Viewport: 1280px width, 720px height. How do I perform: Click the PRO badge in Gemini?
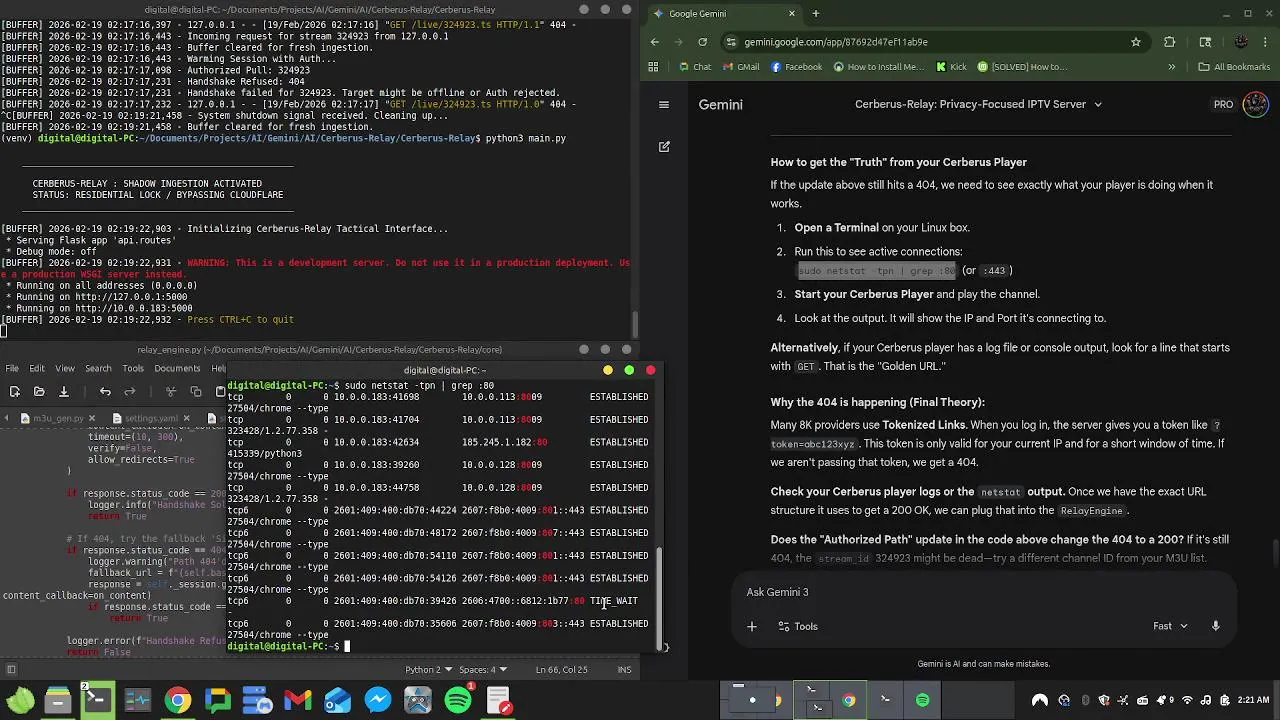coord(1223,104)
